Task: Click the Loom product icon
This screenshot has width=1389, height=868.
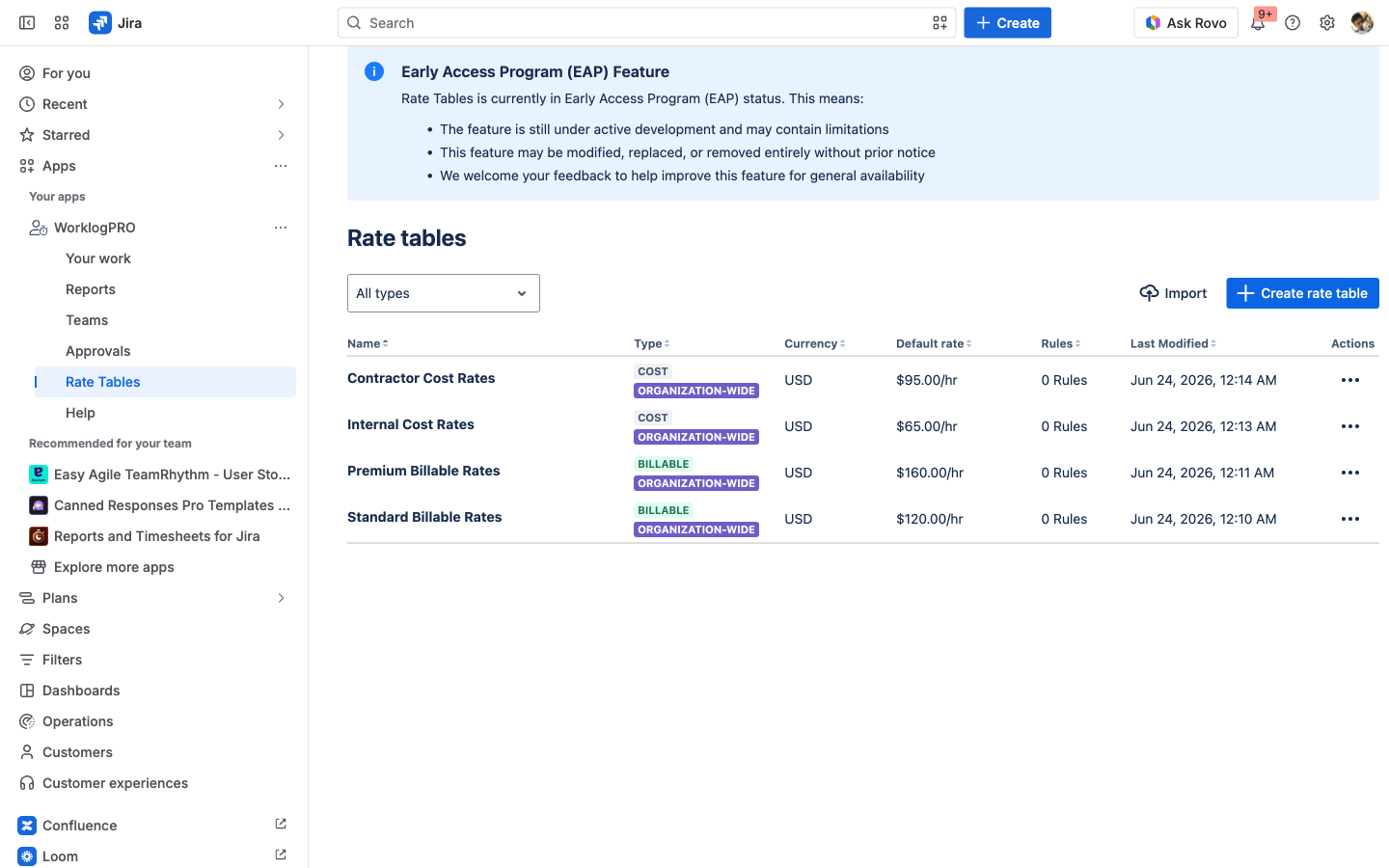Action: [x=27, y=856]
